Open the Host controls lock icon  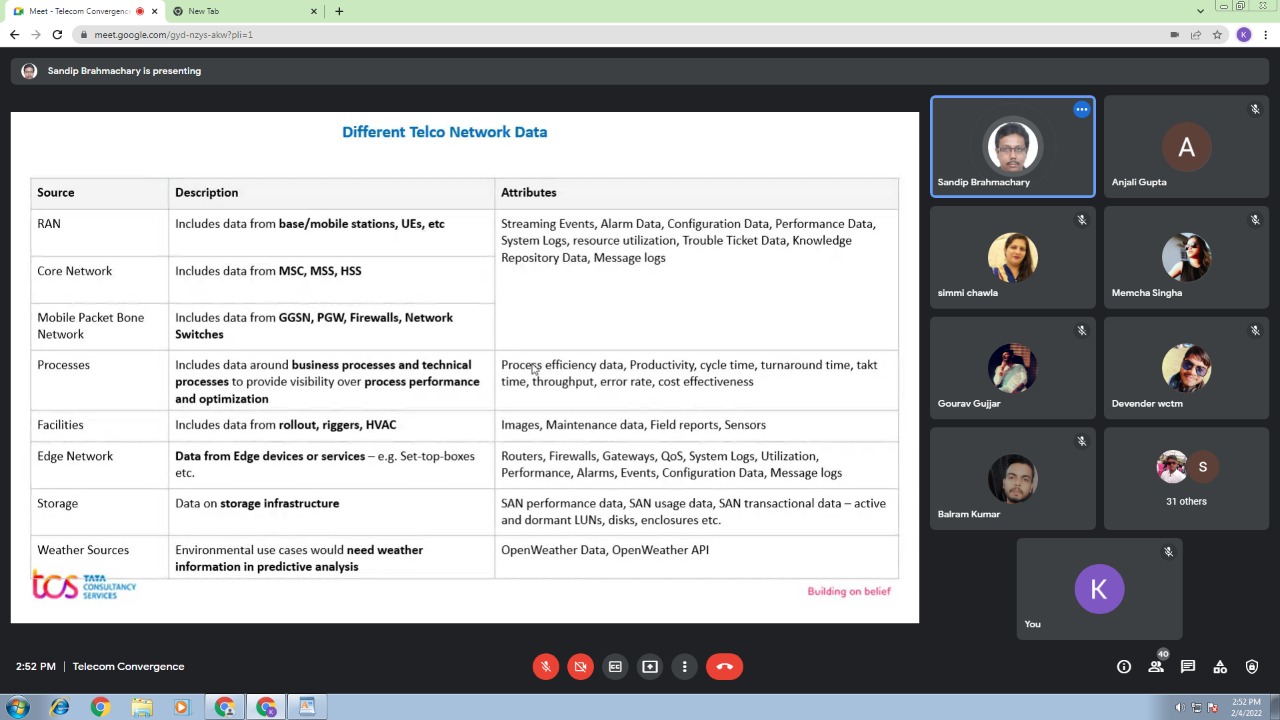point(1252,667)
